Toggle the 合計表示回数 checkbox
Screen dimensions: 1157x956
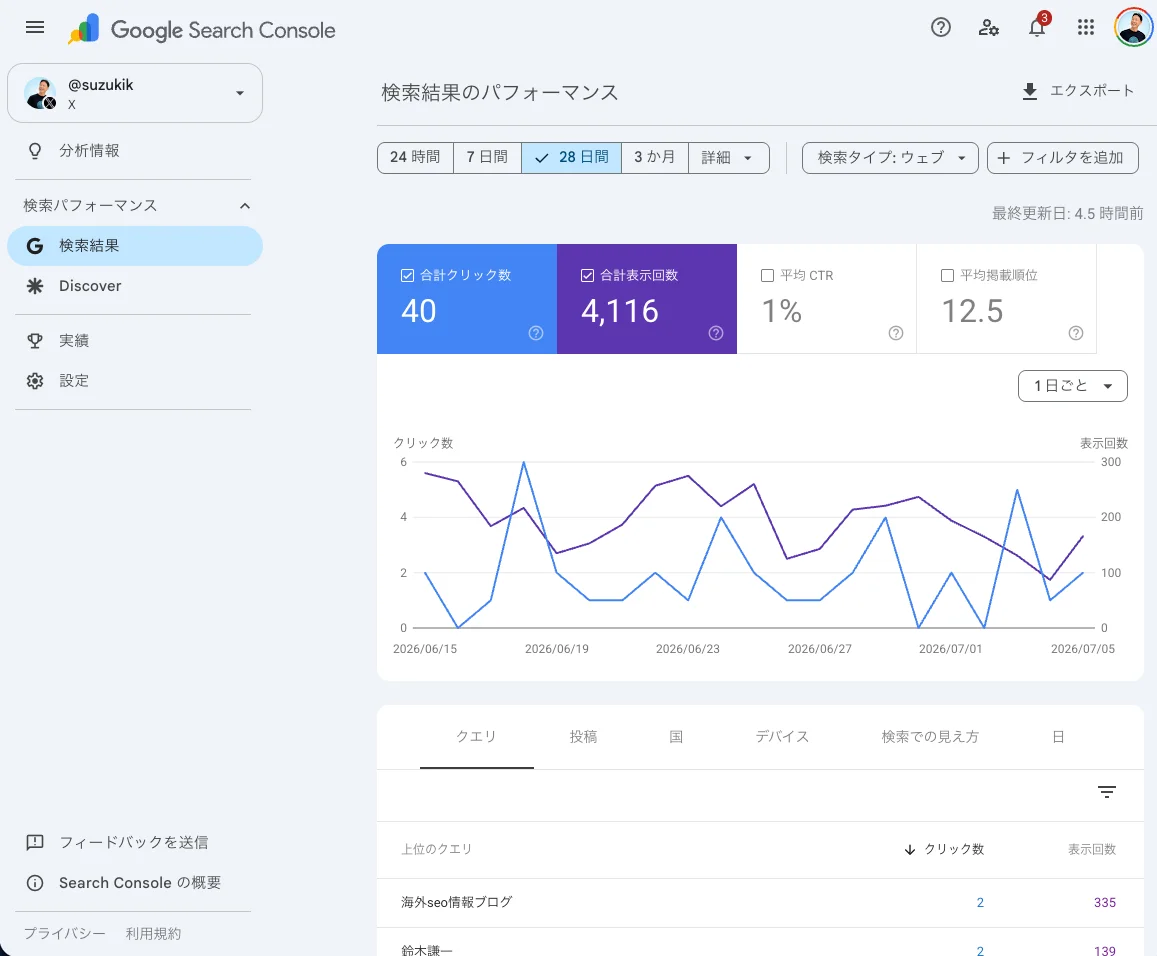point(587,276)
